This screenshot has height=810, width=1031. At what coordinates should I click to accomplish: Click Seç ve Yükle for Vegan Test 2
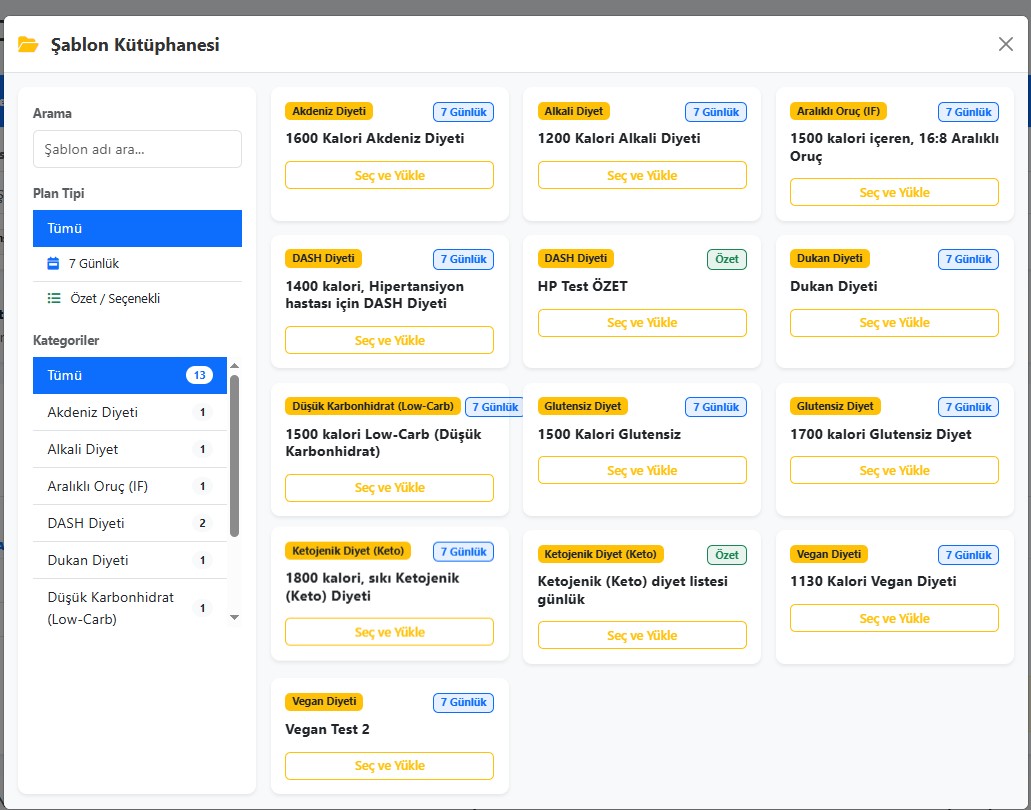tap(389, 766)
